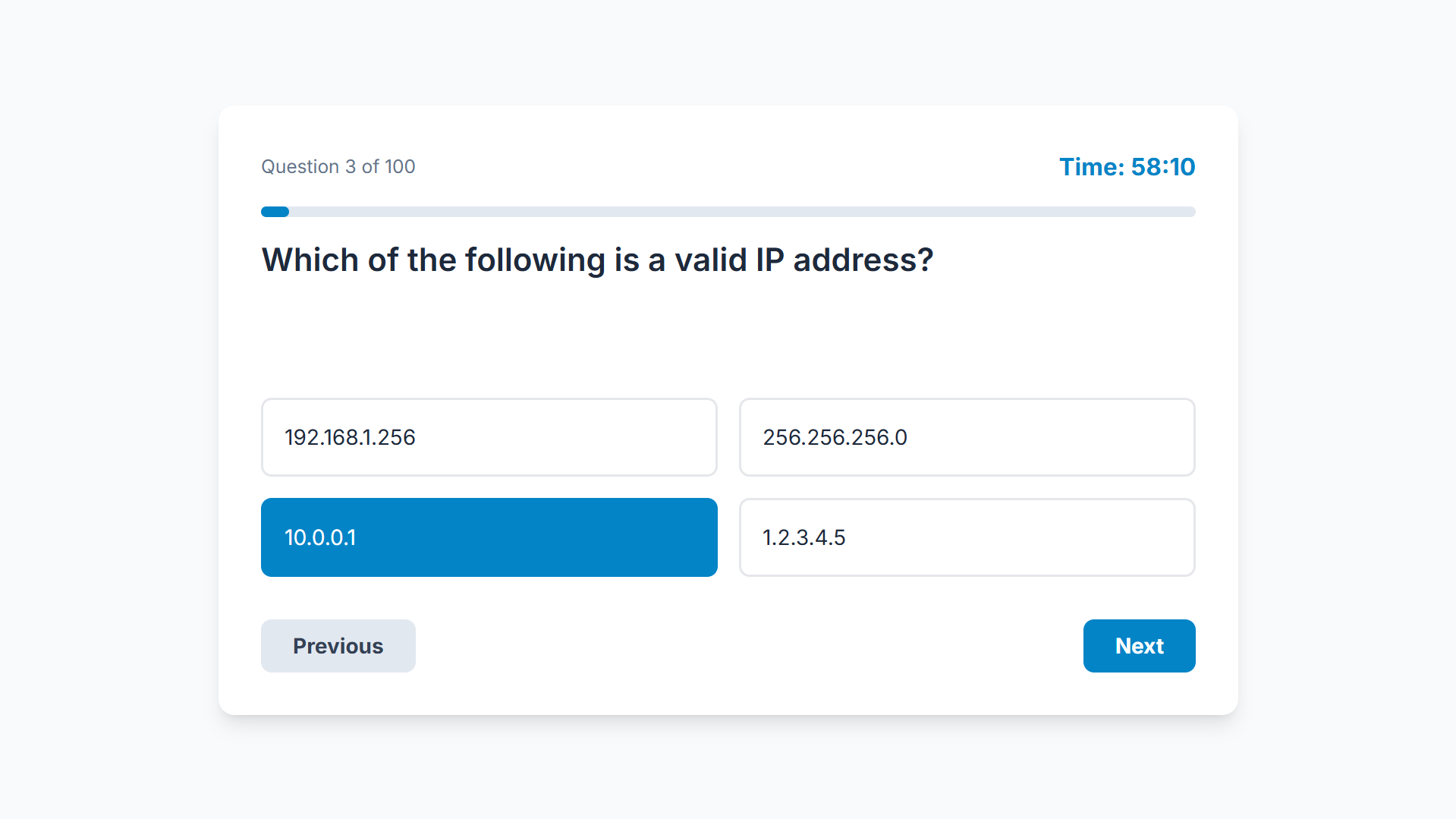Click the filled blue progress segment
Image resolution: width=1456 pixels, height=819 pixels.
tap(275, 212)
